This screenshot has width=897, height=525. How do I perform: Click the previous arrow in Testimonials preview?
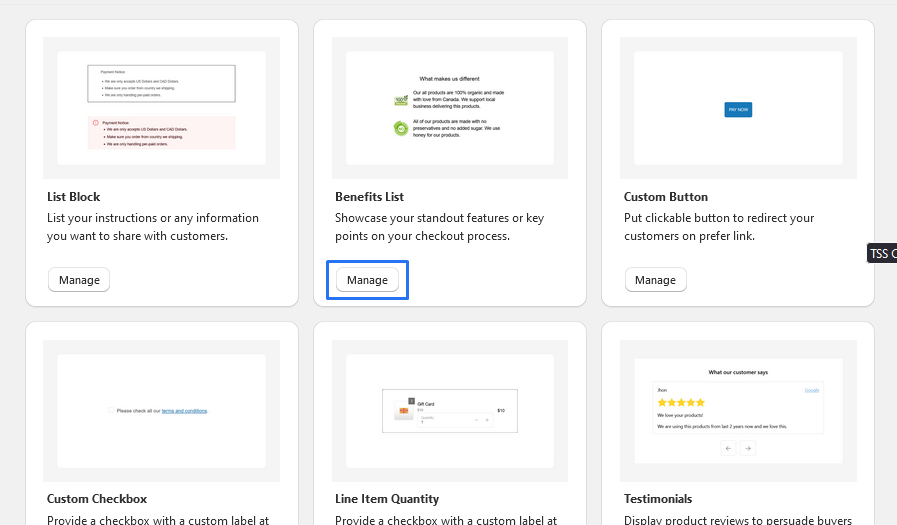728,449
